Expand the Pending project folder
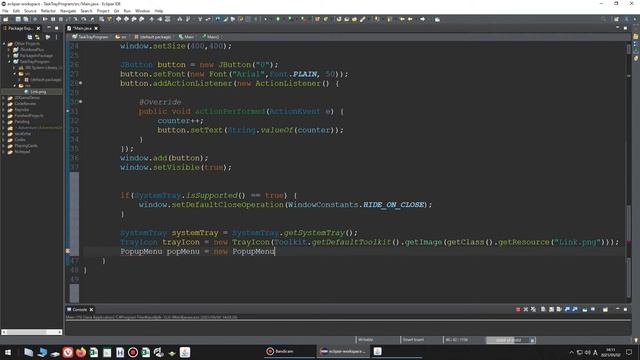The image size is (640, 360). coord(4,122)
